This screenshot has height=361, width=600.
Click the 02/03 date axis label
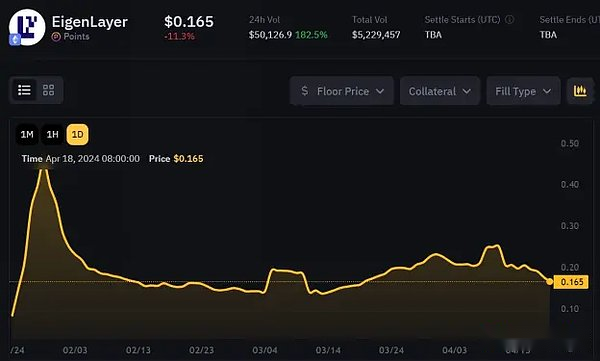pyautogui.click(x=75, y=350)
